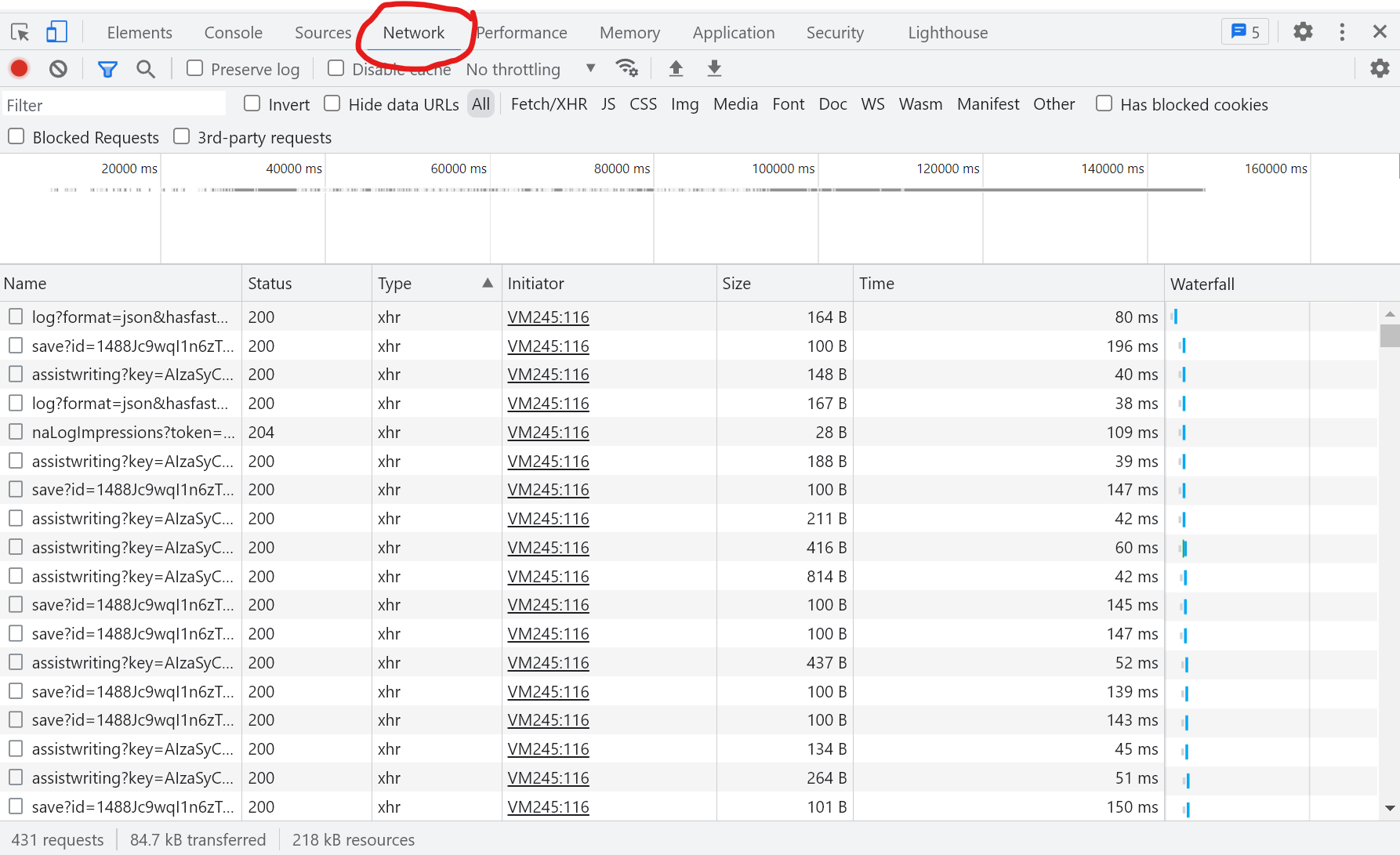Switch to the Performance tab
1400x855 pixels.
pos(521,32)
